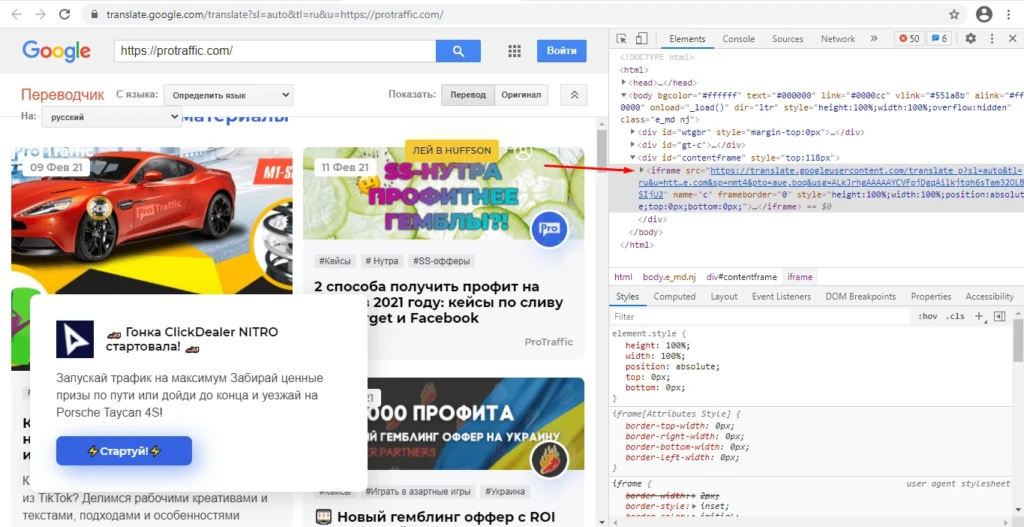Click the browser address bar
Viewport: 1024px width, 527px height.
(516, 14)
